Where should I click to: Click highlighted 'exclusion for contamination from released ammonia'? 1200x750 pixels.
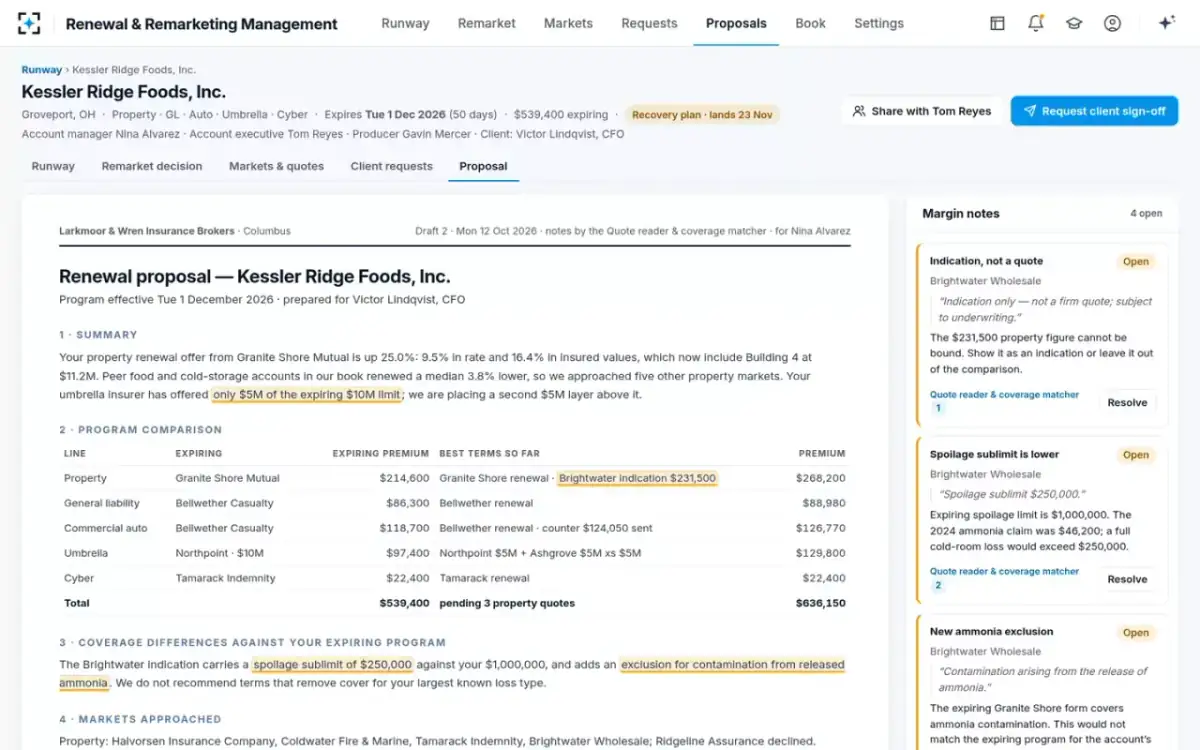(x=732, y=664)
